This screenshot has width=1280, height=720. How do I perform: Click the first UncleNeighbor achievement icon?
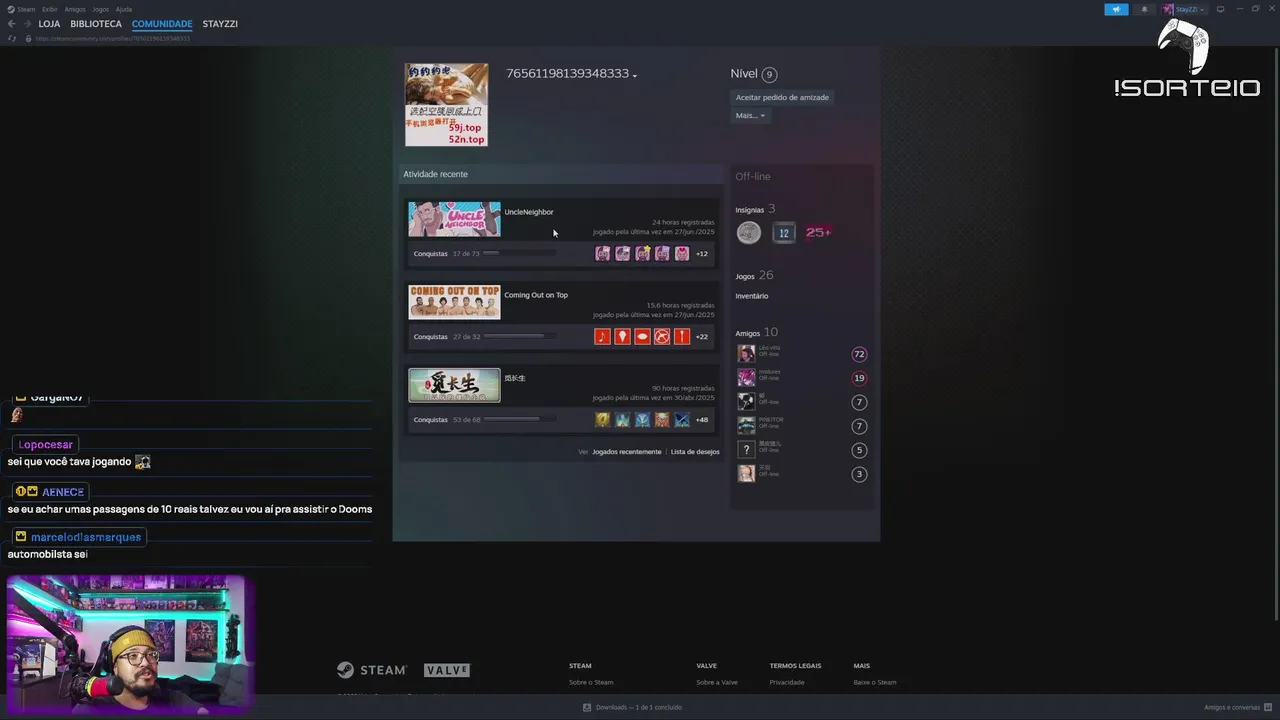(x=602, y=254)
